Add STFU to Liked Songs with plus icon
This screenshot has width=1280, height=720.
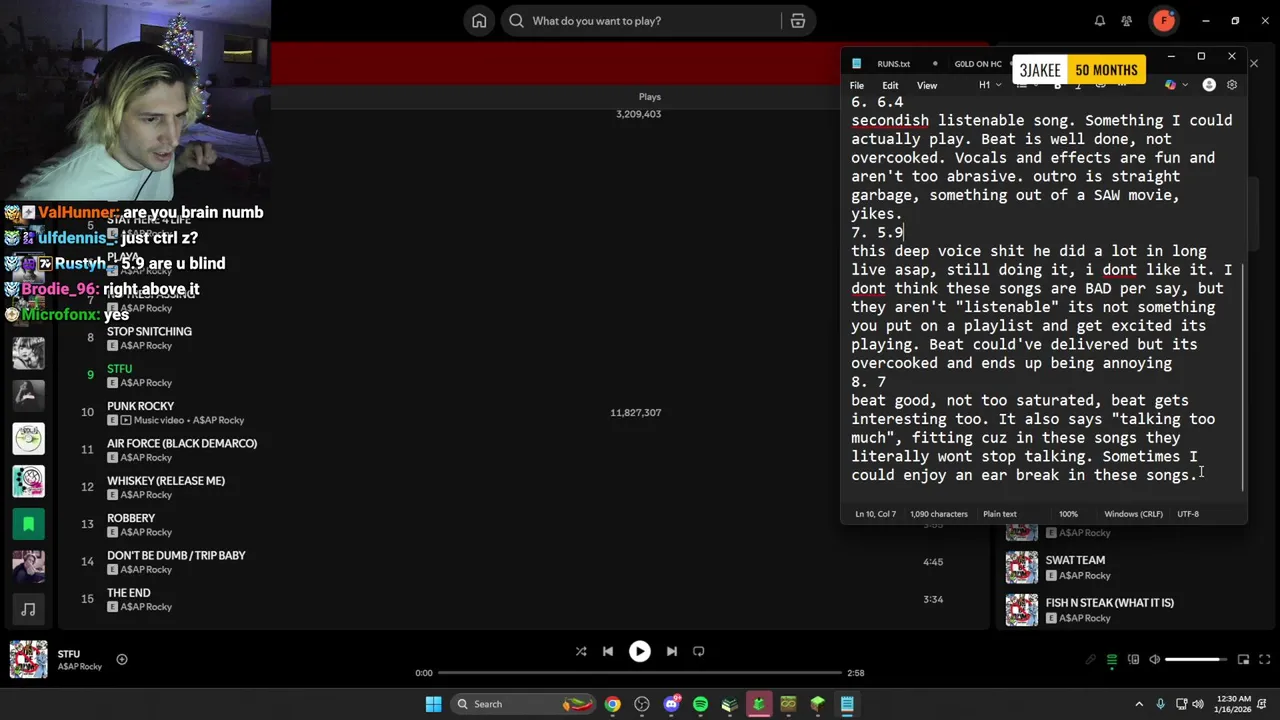coord(122,659)
